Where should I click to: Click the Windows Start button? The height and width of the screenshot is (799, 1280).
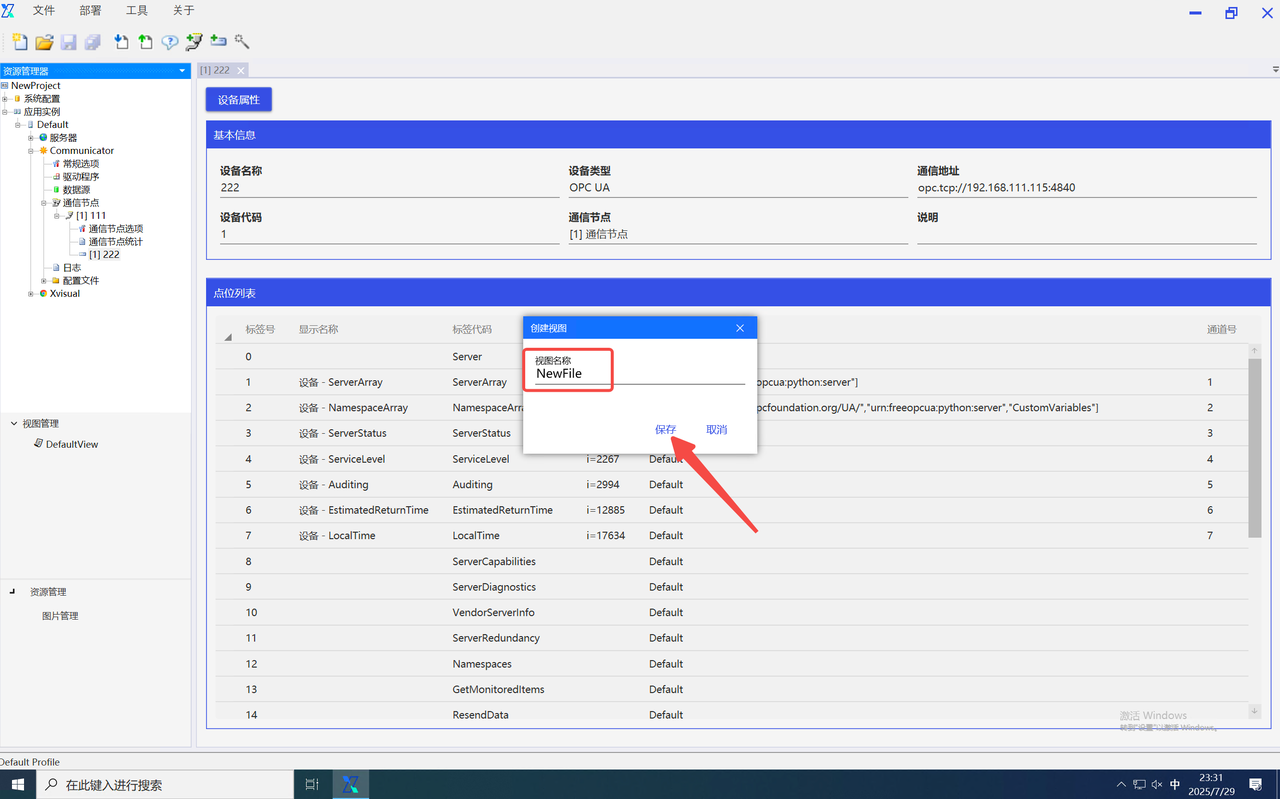(x=18, y=785)
